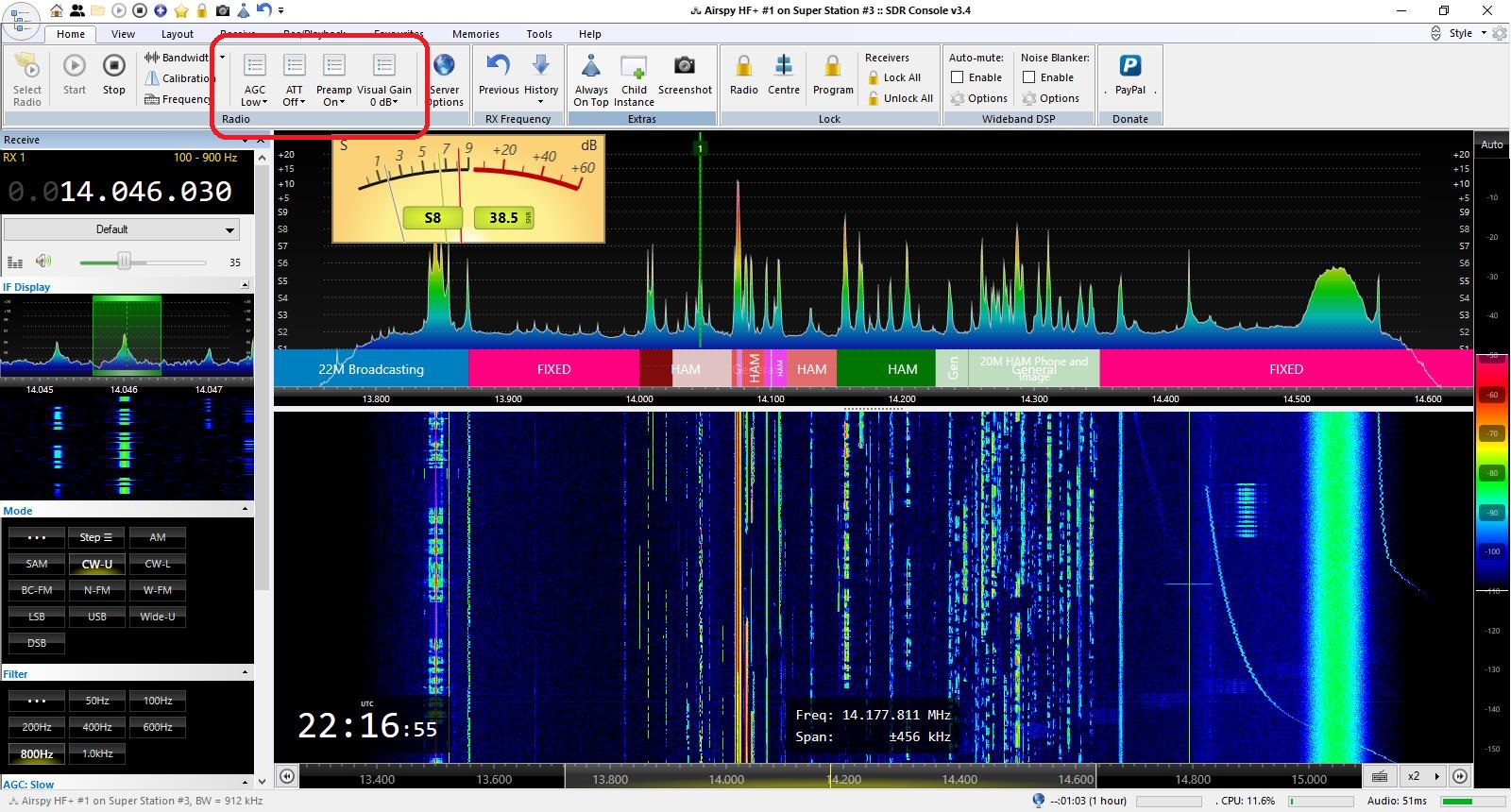Switch to the Memories ribbon tab
The height and width of the screenshot is (812, 1511).
click(x=475, y=34)
